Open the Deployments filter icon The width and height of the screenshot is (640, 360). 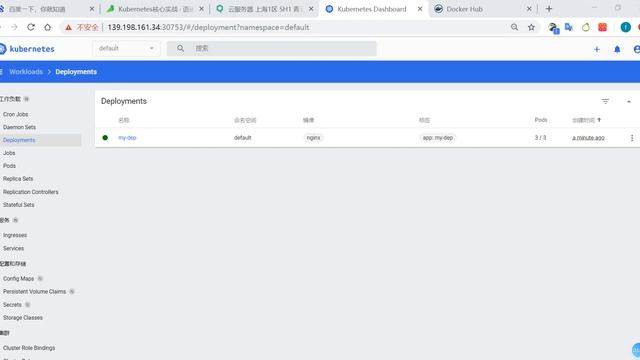(x=605, y=101)
